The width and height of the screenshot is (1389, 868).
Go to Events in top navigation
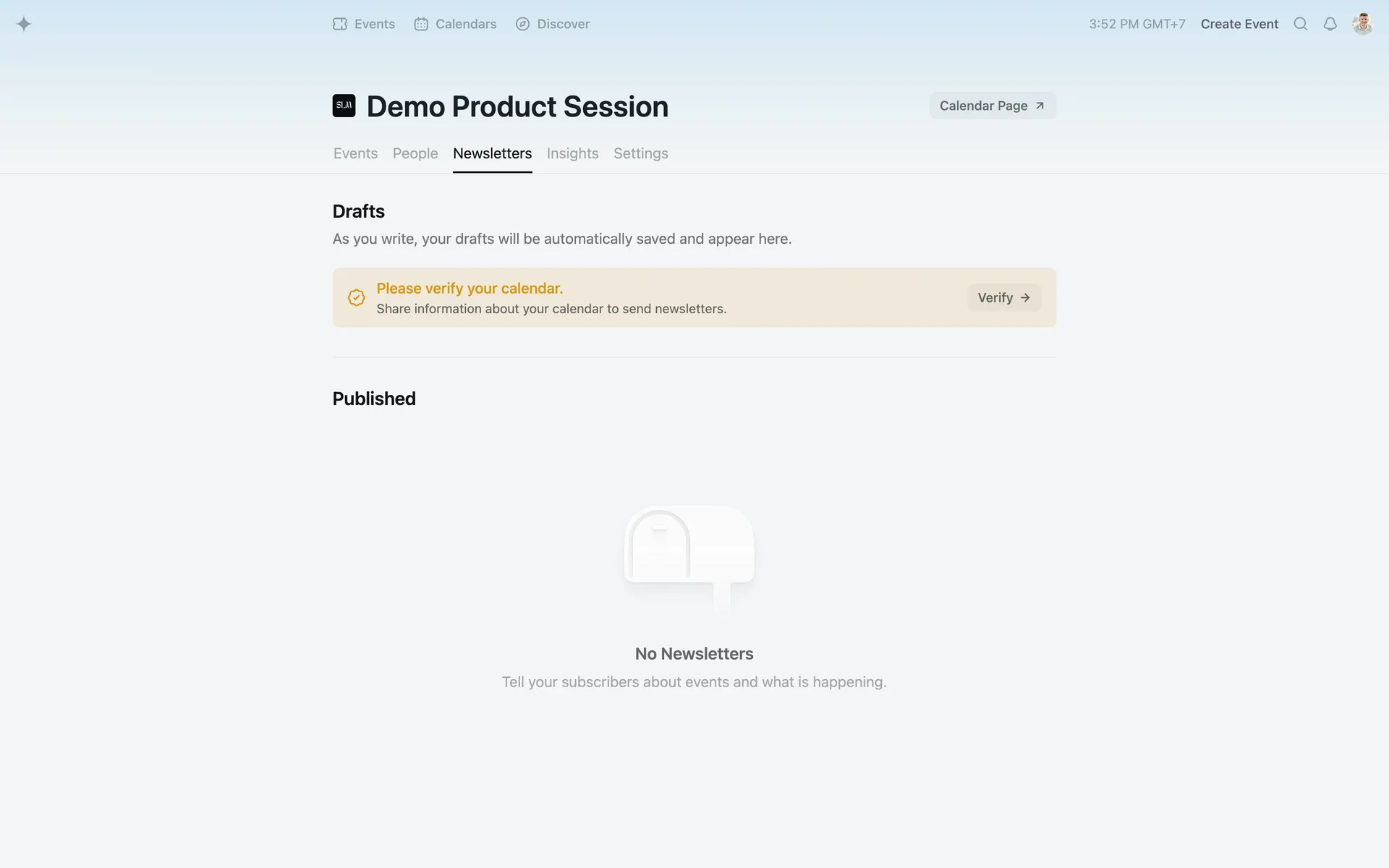(364, 24)
